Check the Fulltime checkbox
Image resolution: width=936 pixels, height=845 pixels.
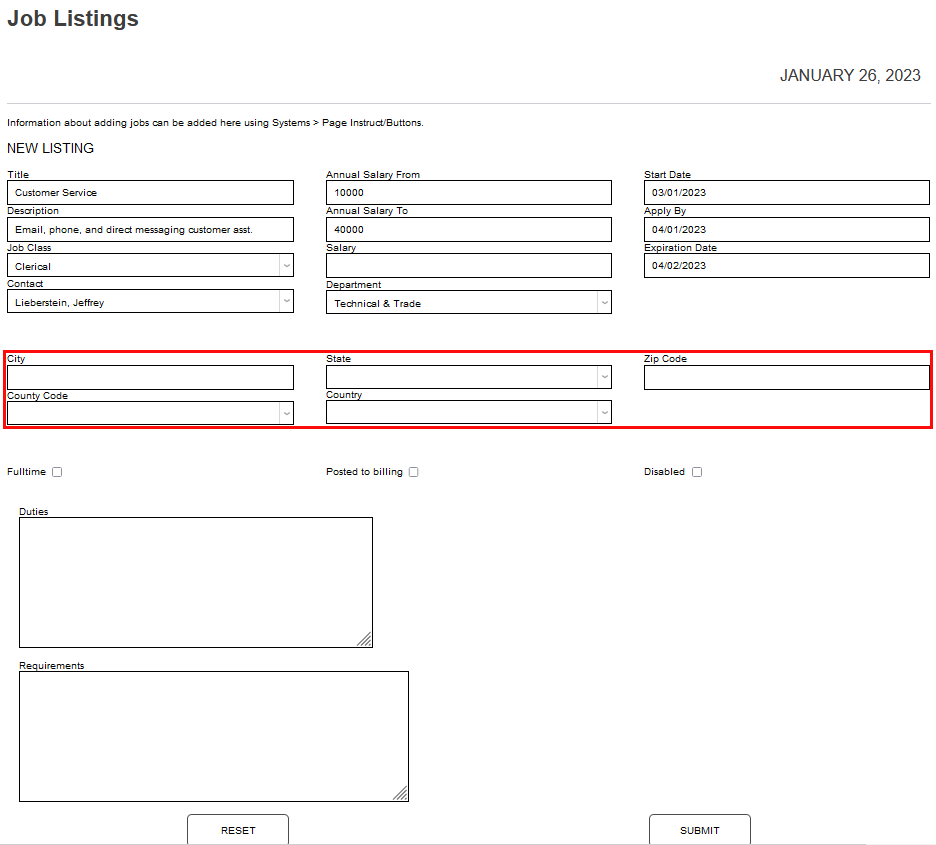coord(57,472)
